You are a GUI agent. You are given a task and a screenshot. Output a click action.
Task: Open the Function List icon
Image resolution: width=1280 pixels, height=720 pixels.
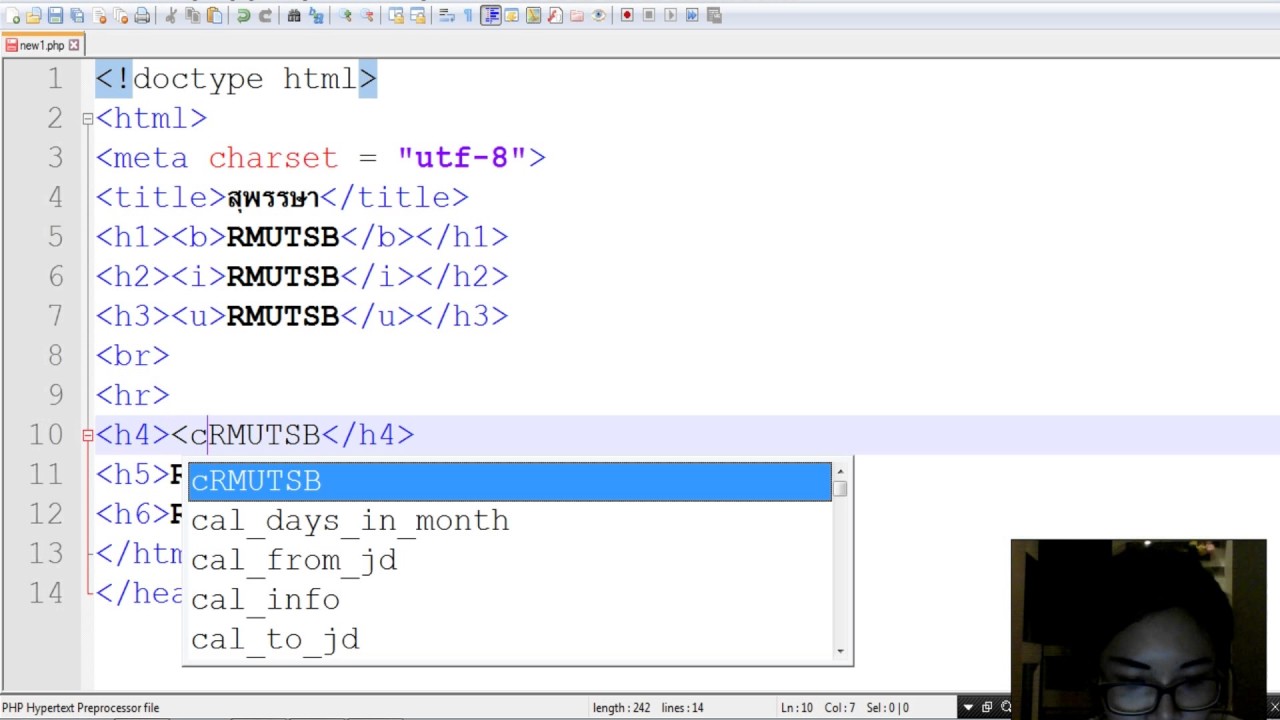(x=555, y=15)
